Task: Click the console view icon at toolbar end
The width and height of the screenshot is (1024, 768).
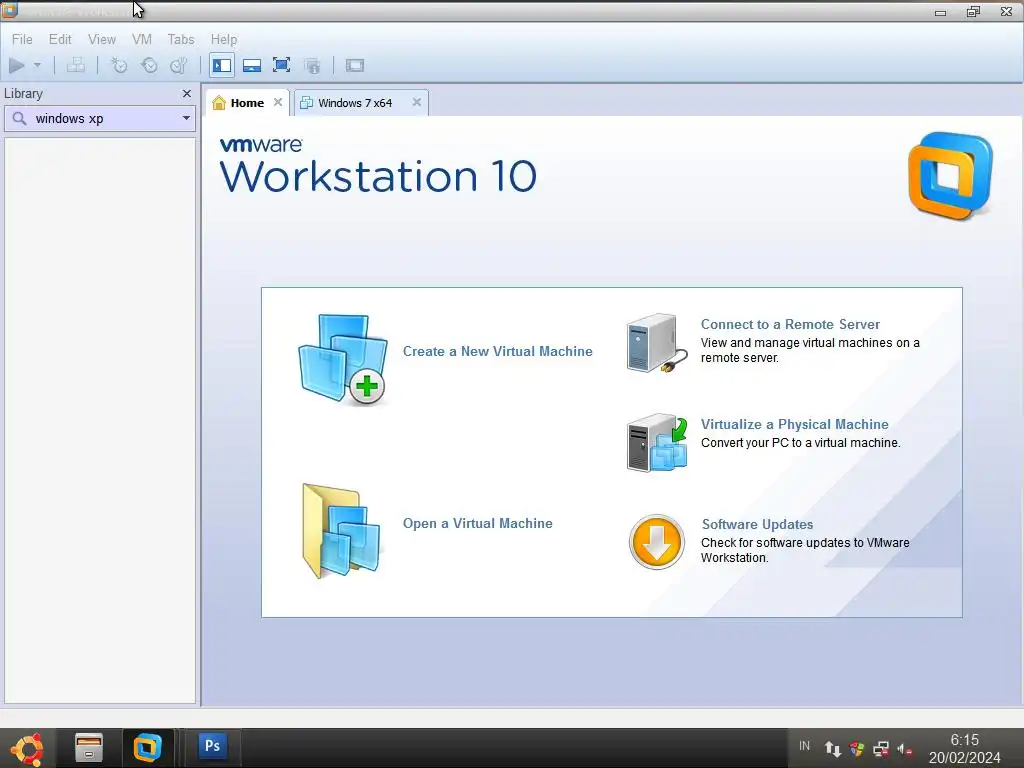Action: tap(355, 65)
